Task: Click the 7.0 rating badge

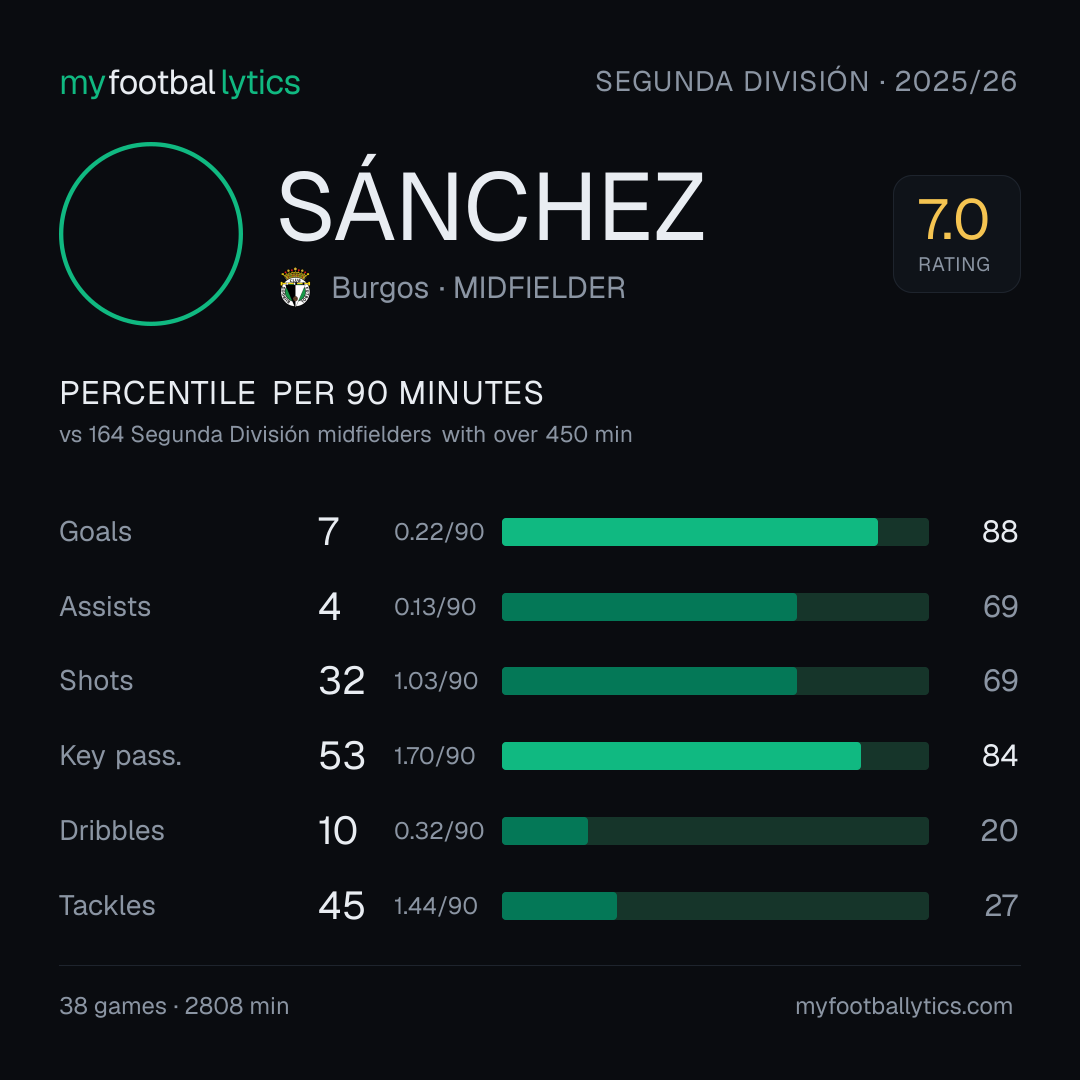Action: (956, 233)
